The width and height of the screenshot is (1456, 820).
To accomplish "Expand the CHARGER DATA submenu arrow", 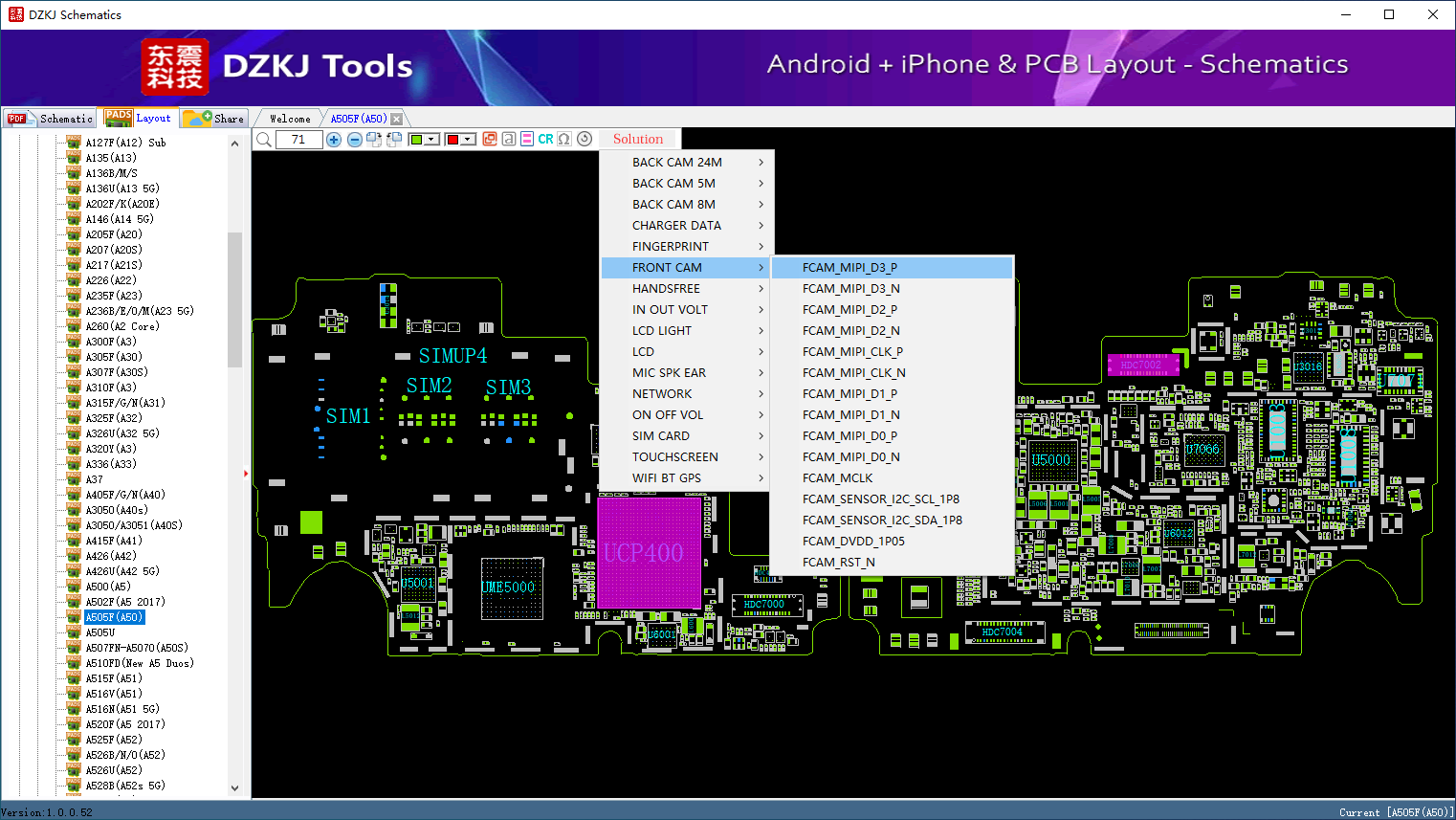I will (x=761, y=226).
